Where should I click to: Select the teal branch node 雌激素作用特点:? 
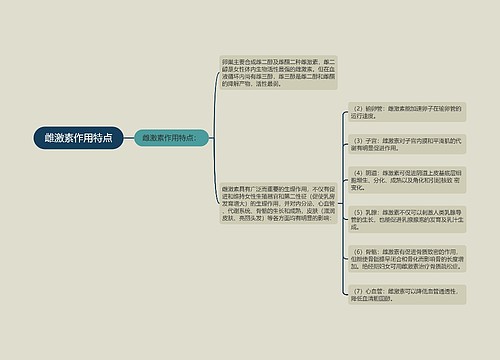pyautogui.click(x=171, y=138)
